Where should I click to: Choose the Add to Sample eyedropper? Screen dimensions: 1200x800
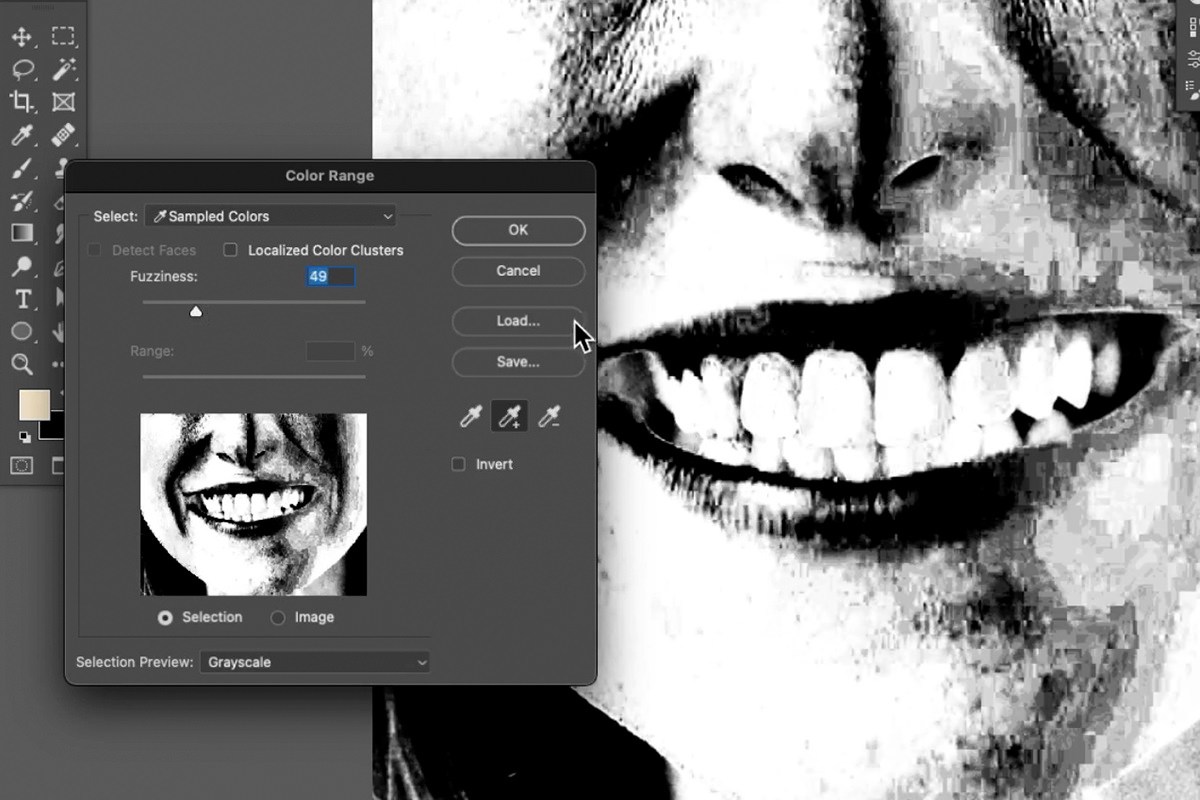click(x=510, y=416)
